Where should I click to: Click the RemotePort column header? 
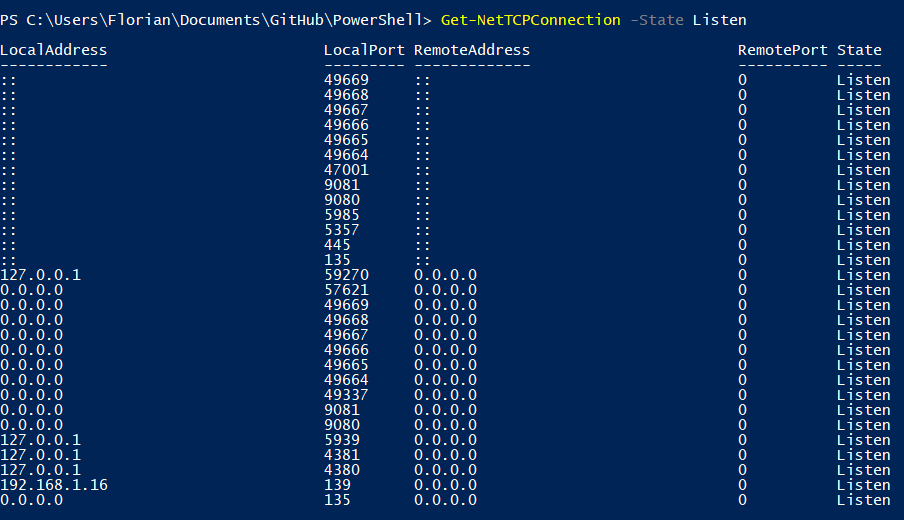[x=783, y=50]
